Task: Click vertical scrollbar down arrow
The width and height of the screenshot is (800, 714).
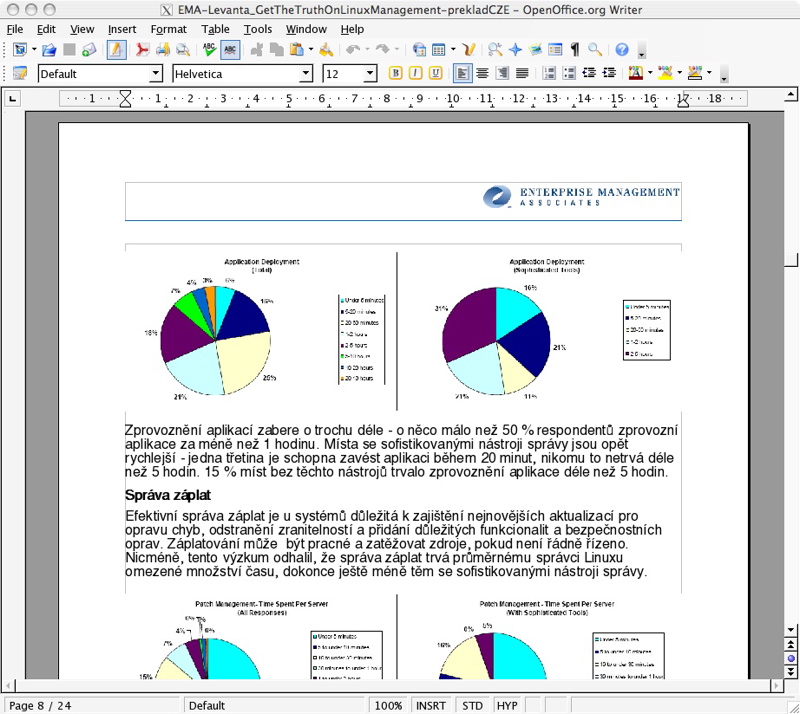Action: pyautogui.click(x=791, y=630)
